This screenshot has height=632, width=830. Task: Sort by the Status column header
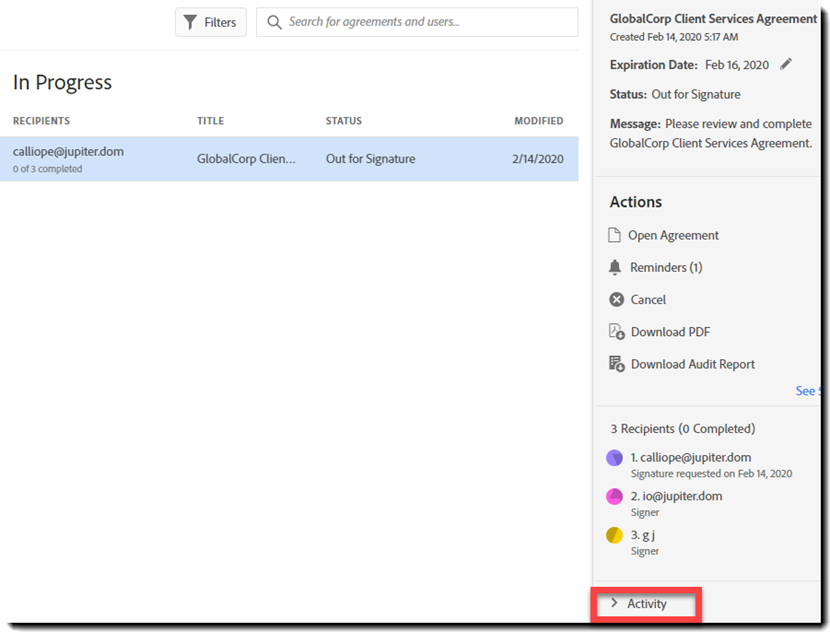pos(344,121)
